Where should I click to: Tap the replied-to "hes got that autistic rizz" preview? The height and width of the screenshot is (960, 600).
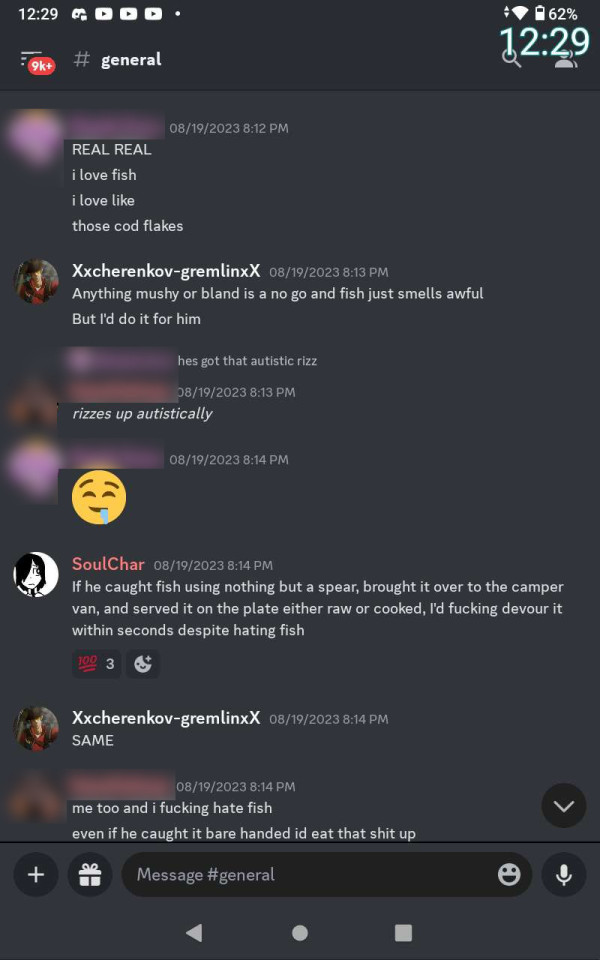(247, 361)
